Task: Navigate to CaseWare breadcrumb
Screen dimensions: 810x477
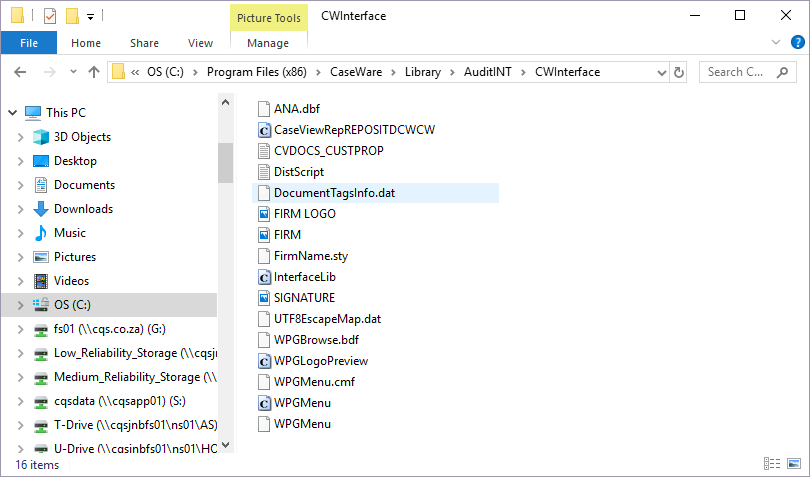Action: coord(356,72)
